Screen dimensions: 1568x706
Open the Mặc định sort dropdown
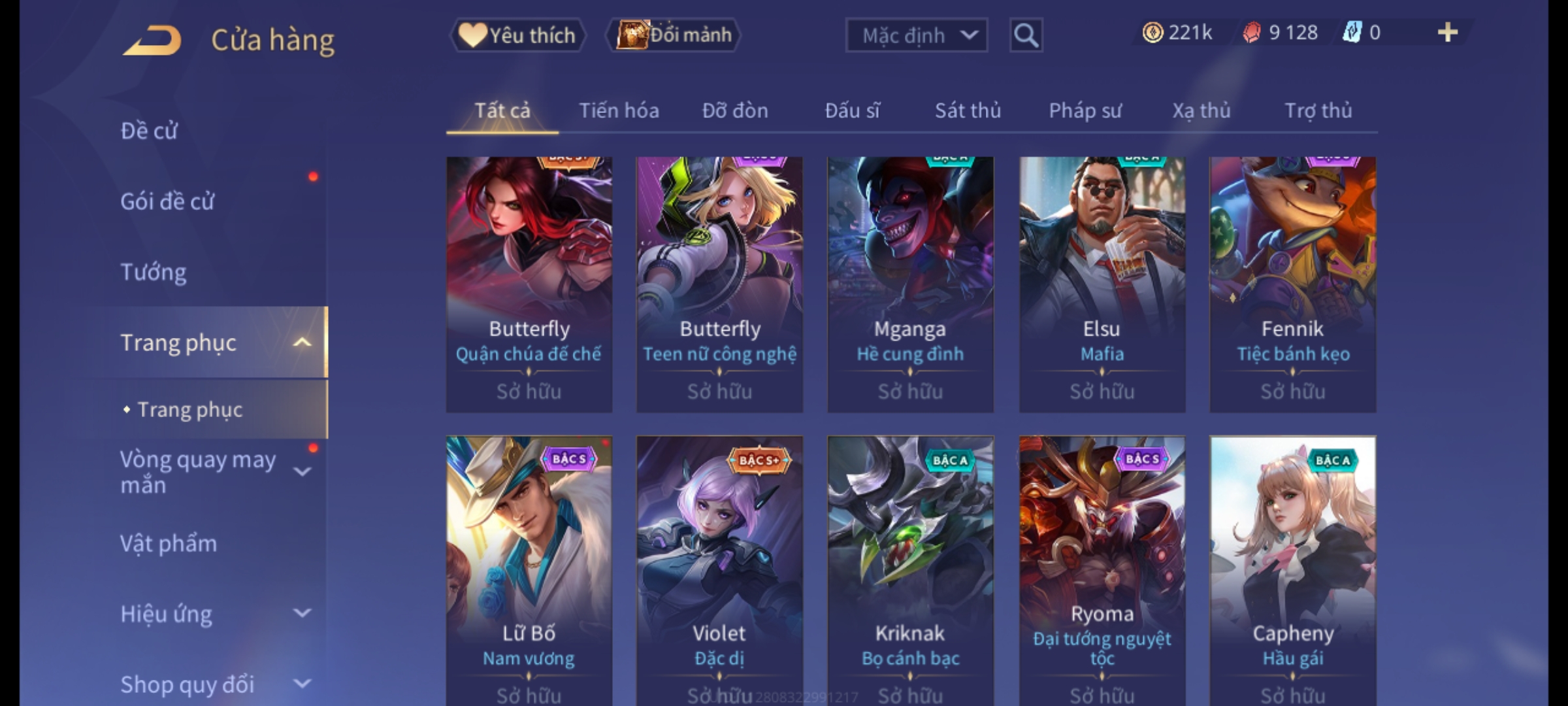click(916, 35)
